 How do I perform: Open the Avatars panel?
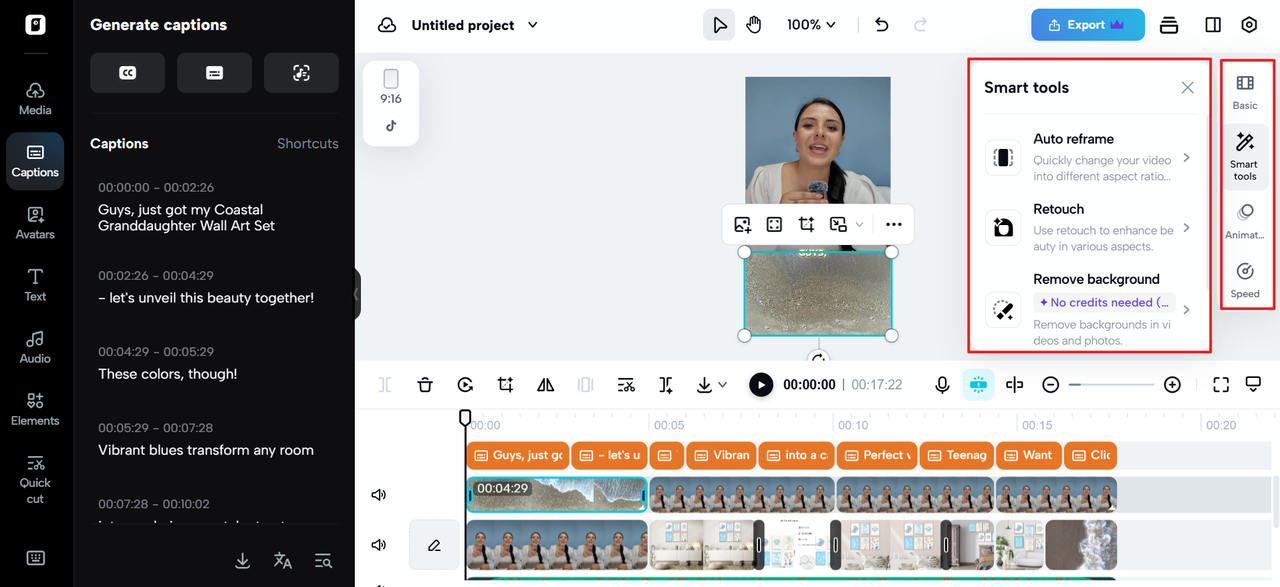35,222
